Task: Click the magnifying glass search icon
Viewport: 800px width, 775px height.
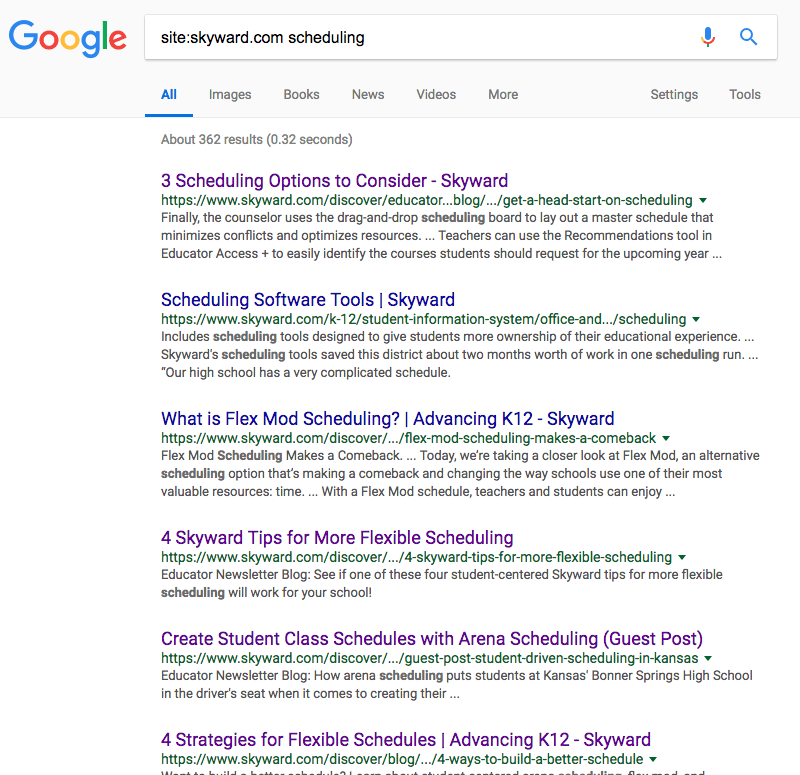Action: [x=748, y=37]
